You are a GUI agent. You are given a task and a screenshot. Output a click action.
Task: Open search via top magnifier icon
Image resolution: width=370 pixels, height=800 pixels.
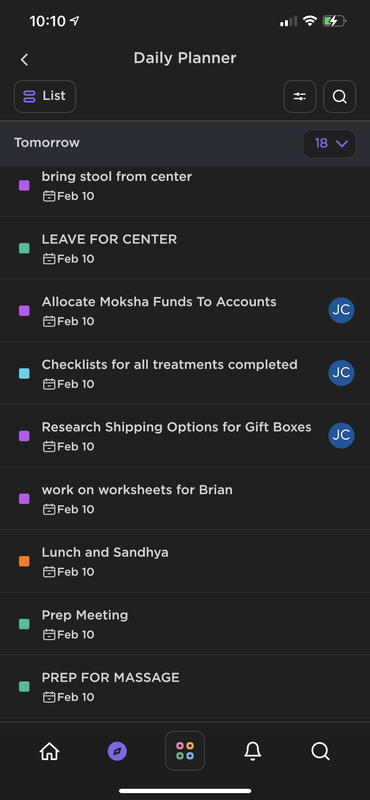coord(339,96)
